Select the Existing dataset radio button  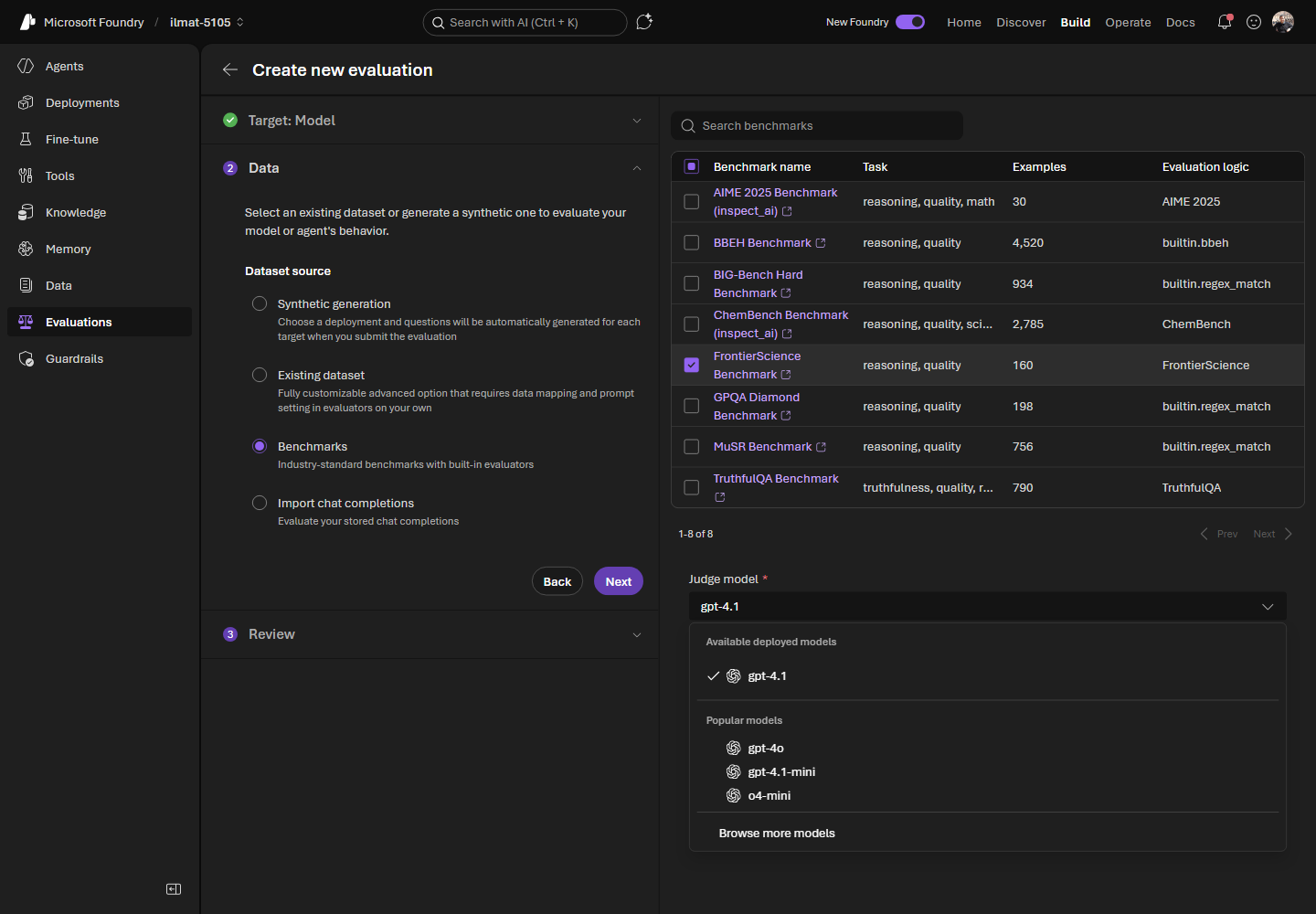pos(260,375)
